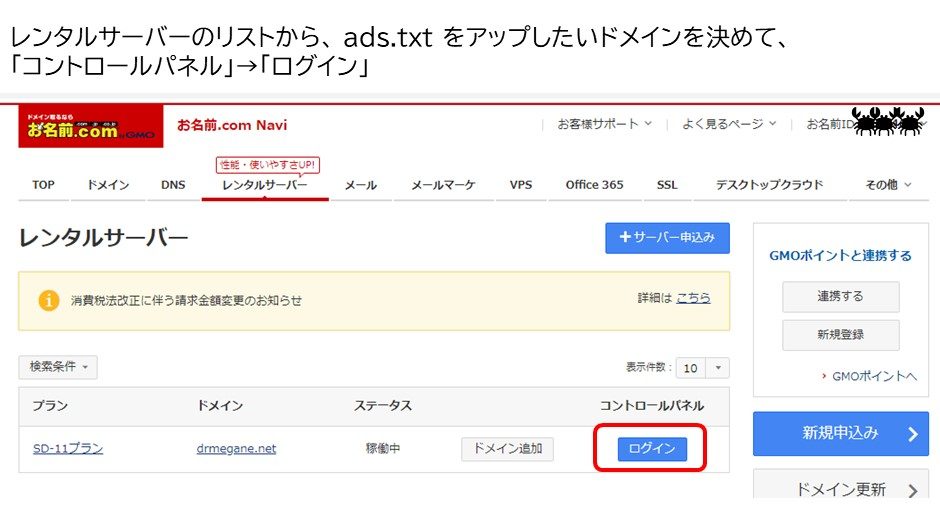Viewport: 940px width, 523px height.
Task: Click the コントロールパネル column header
Action: (652, 405)
